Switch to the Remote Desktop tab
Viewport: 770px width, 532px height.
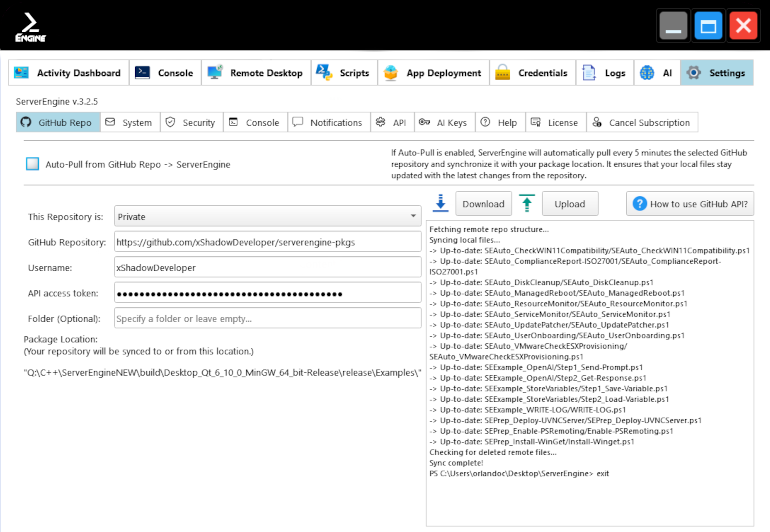pos(255,73)
